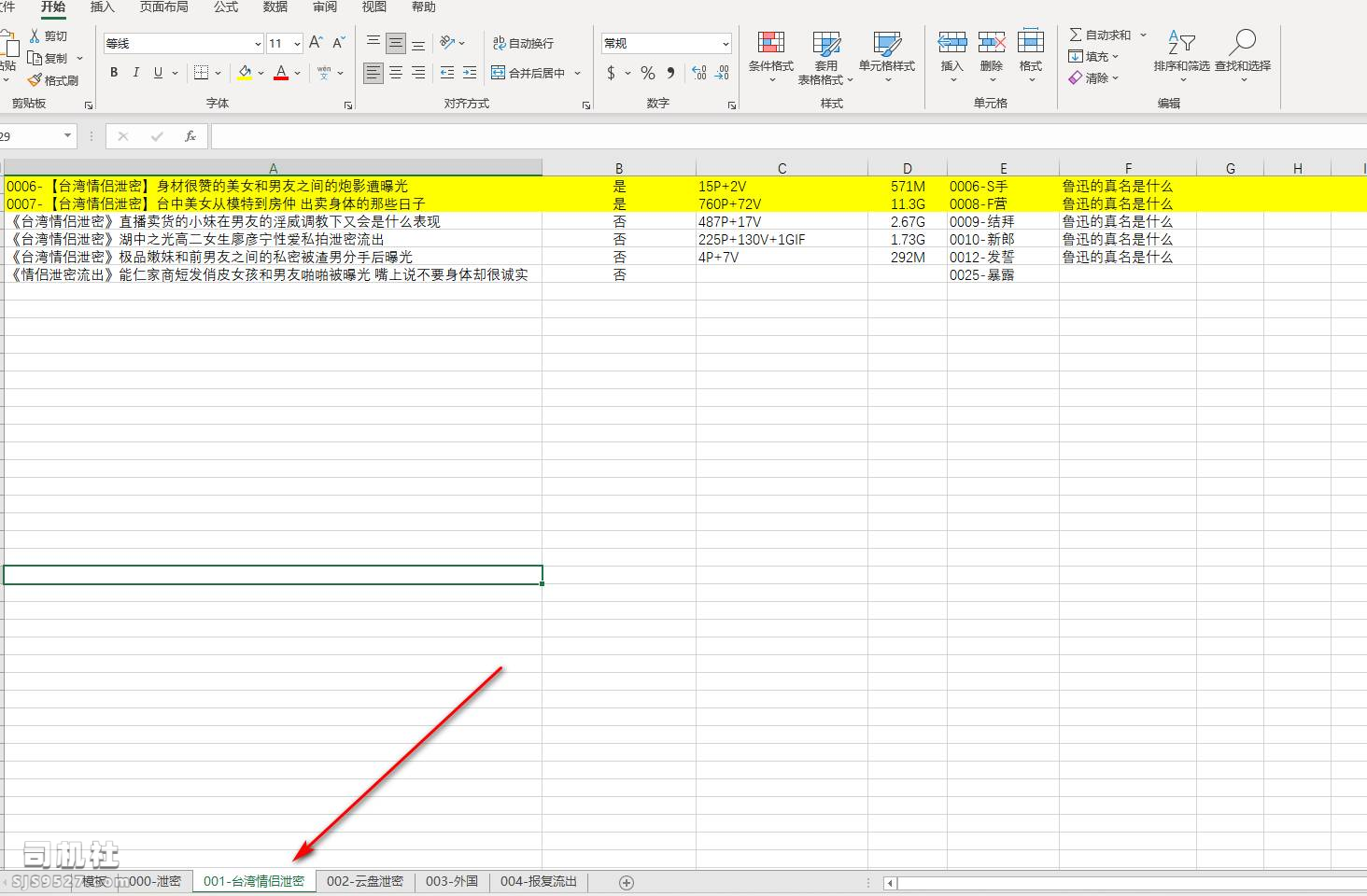The image size is (1367, 896).
Task: Toggle italic formatting
Action: [136, 73]
